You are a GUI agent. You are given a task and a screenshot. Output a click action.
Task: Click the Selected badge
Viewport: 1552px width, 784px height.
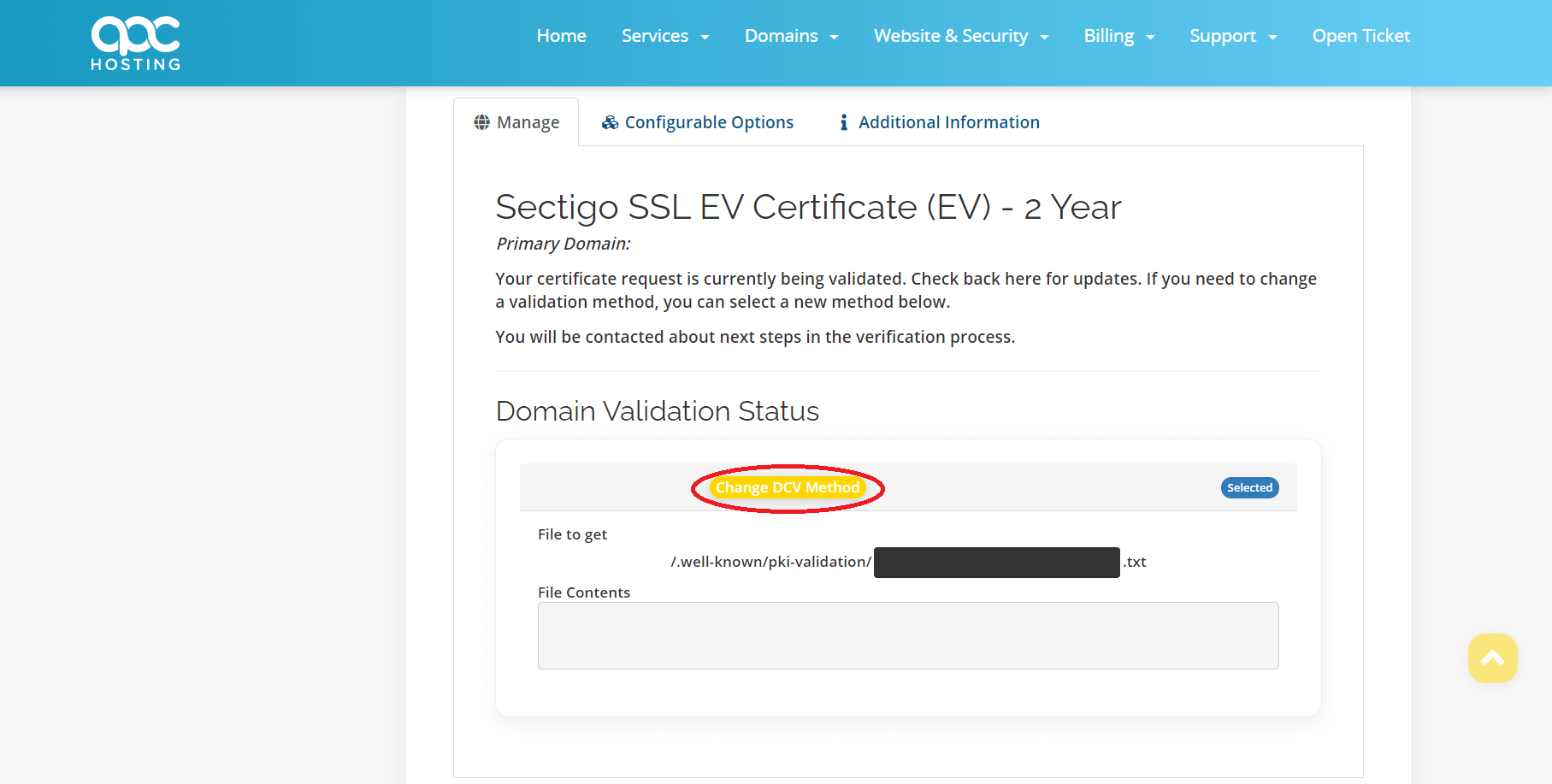coord(1249,487)
